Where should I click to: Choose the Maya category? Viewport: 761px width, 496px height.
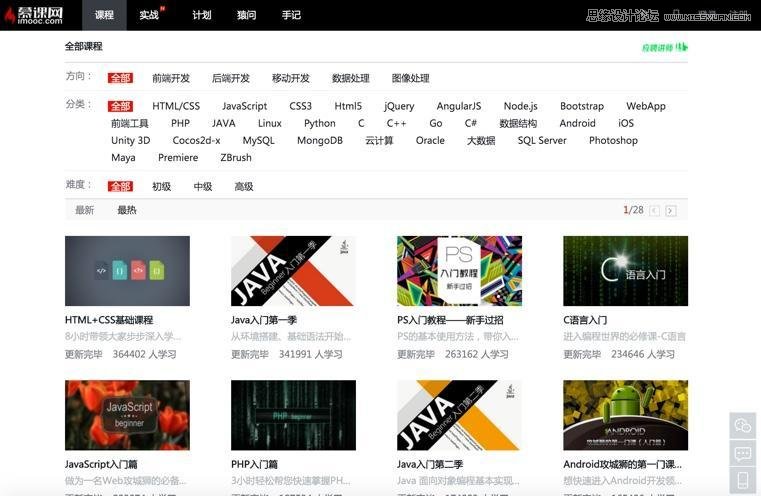[123, 158]
